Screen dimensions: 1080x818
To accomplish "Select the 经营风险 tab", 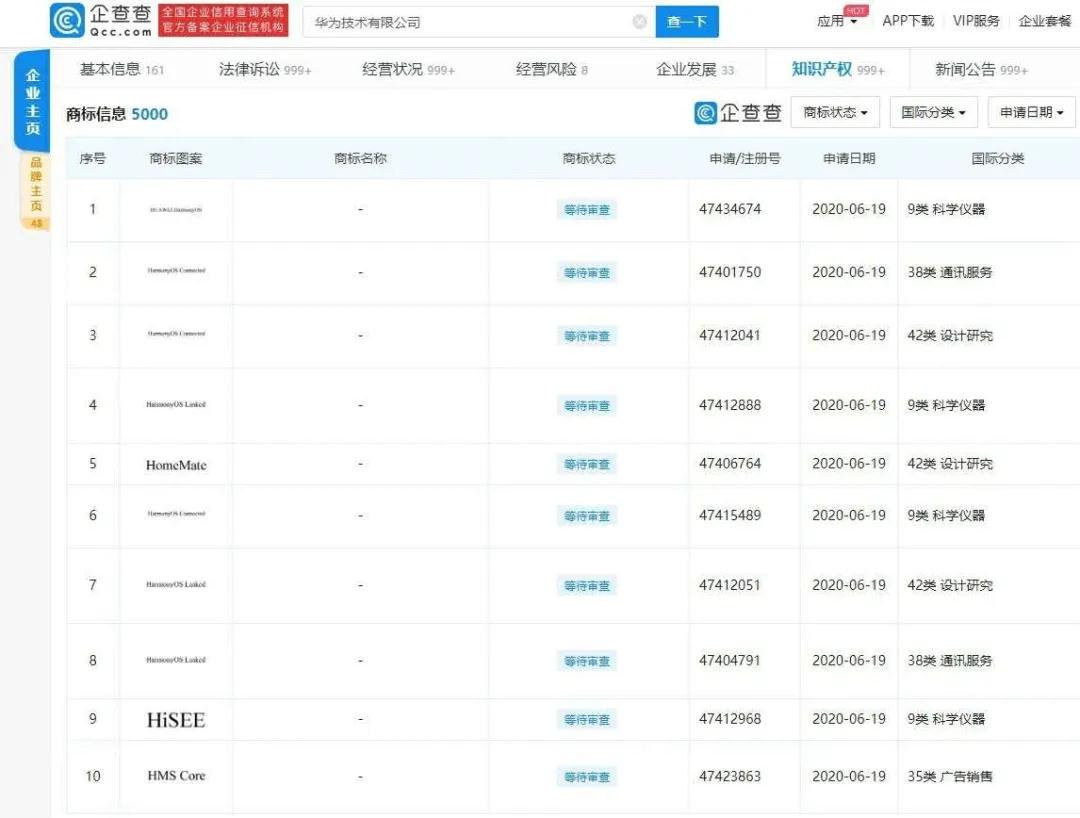I will pos(551,70).
